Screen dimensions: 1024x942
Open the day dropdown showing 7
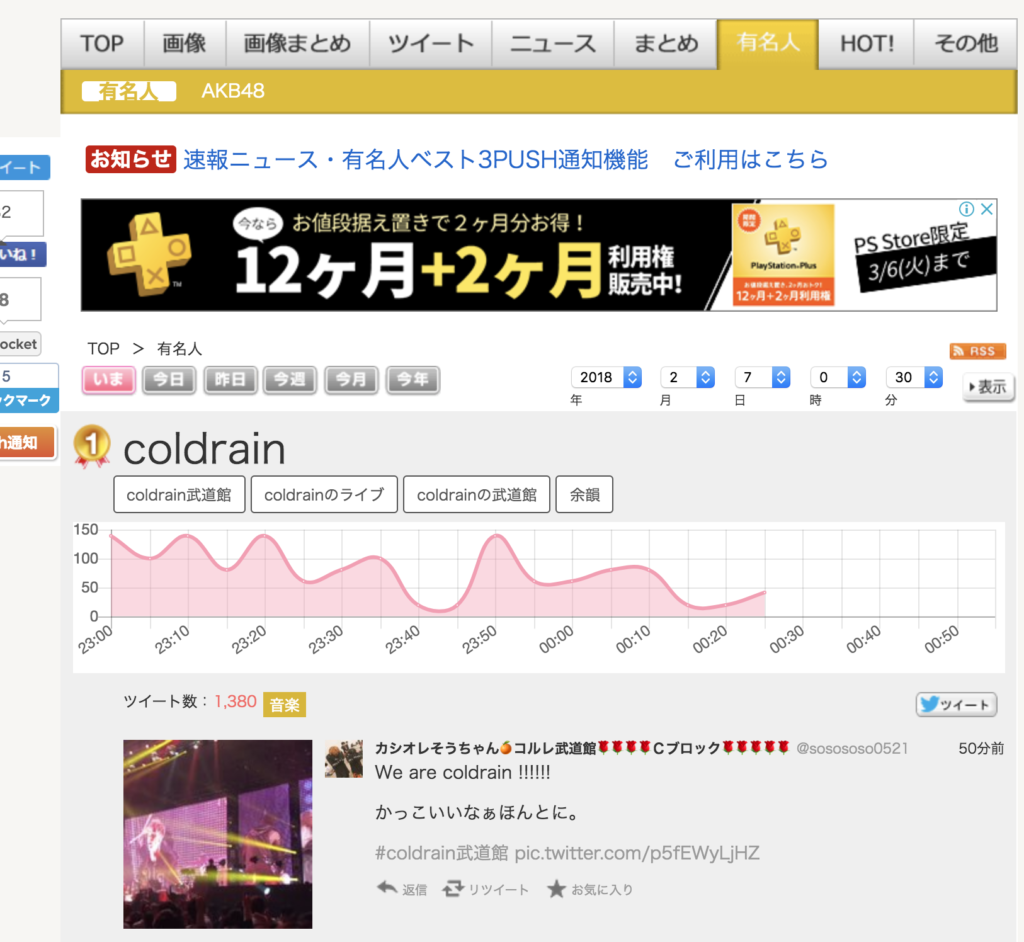[763, 378]
